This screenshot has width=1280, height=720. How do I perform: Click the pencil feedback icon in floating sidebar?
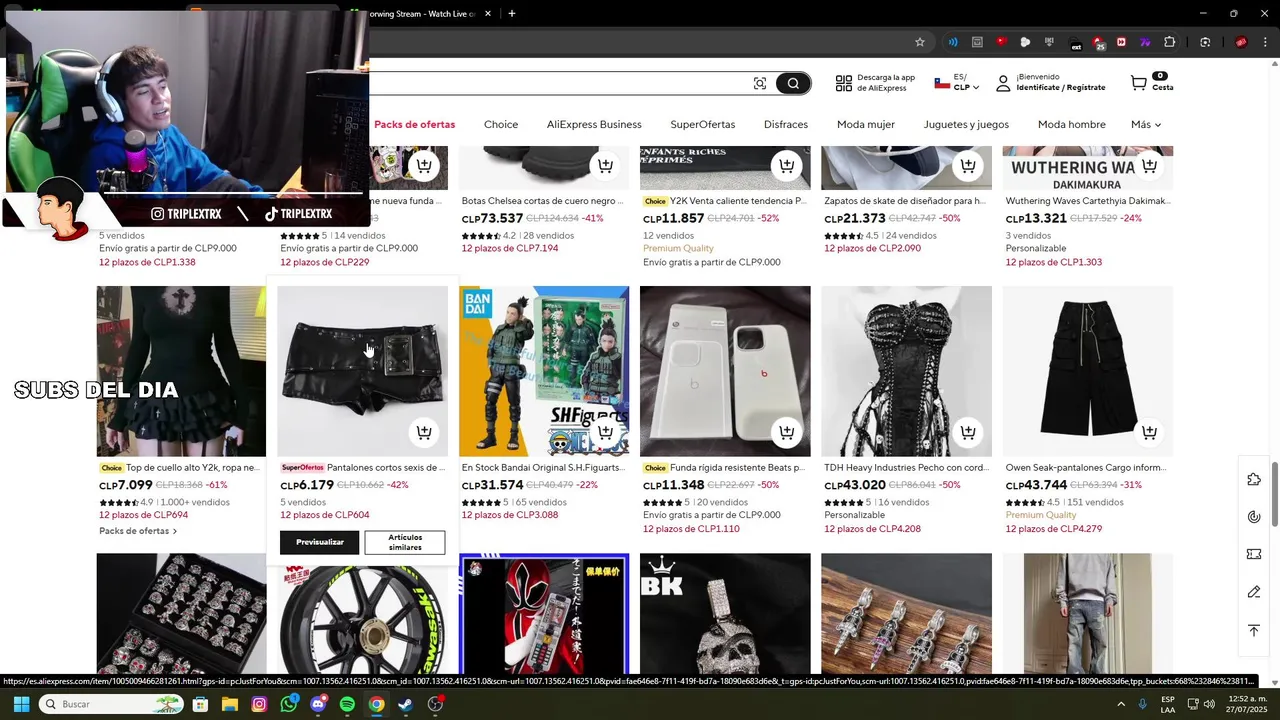pyautogui.click(x=1254, y=592)
